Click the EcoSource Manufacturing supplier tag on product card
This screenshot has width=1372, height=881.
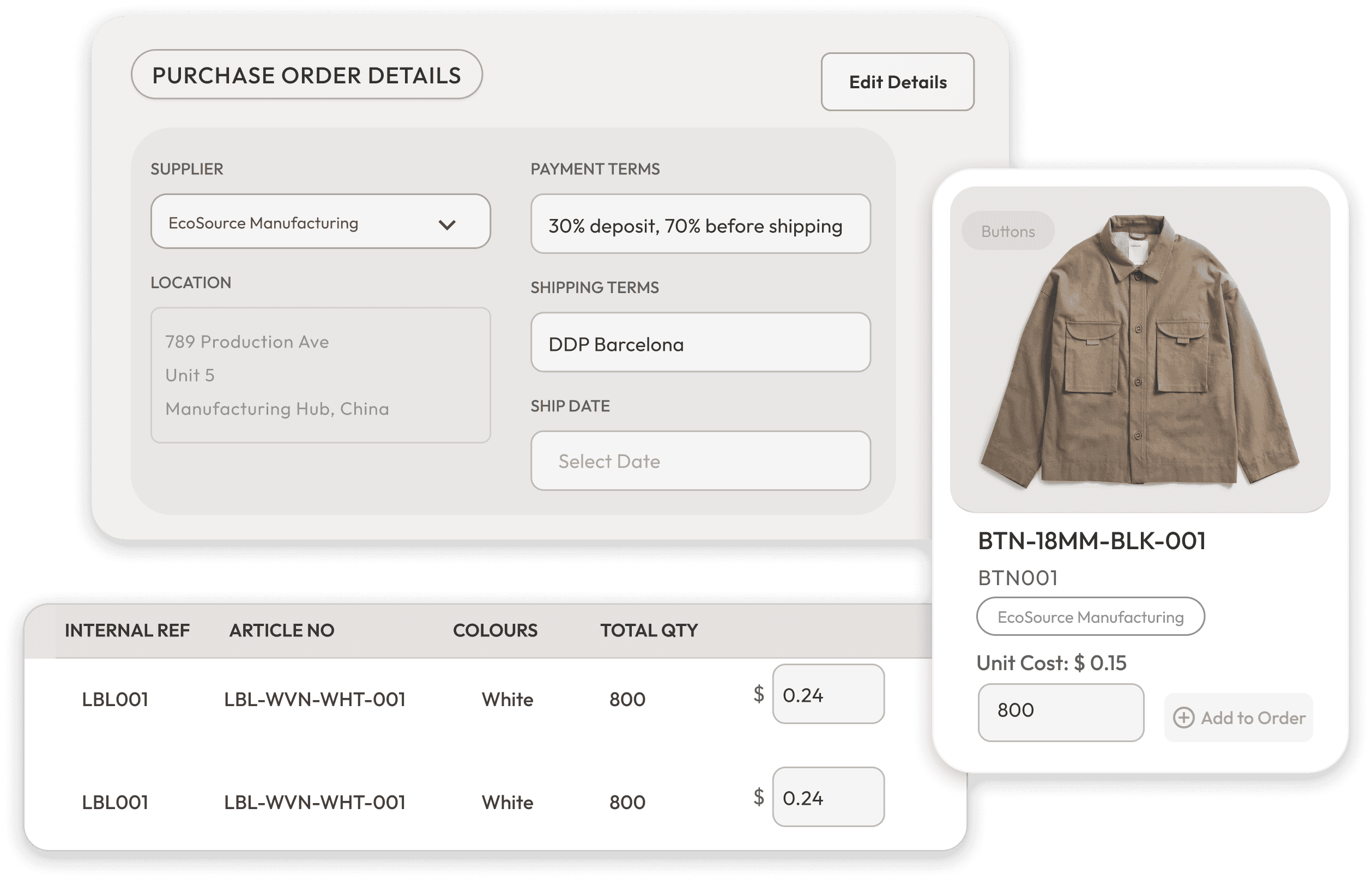[x=1090, y=617]
